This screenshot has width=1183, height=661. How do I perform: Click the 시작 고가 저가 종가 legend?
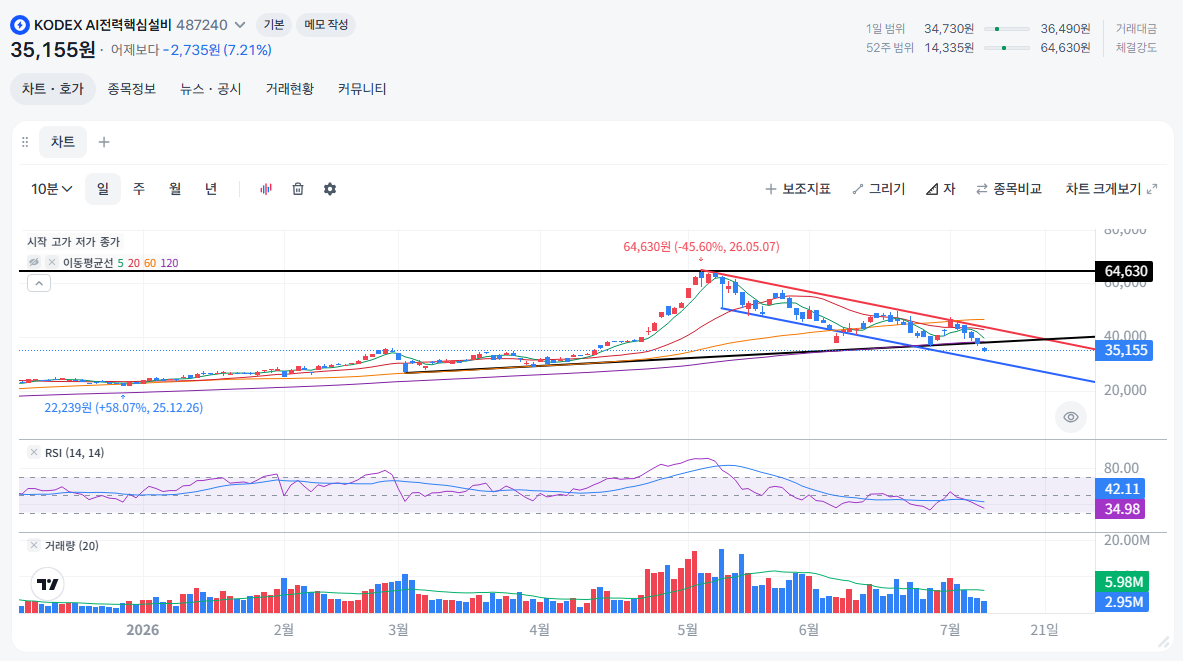tap(74, 241)
